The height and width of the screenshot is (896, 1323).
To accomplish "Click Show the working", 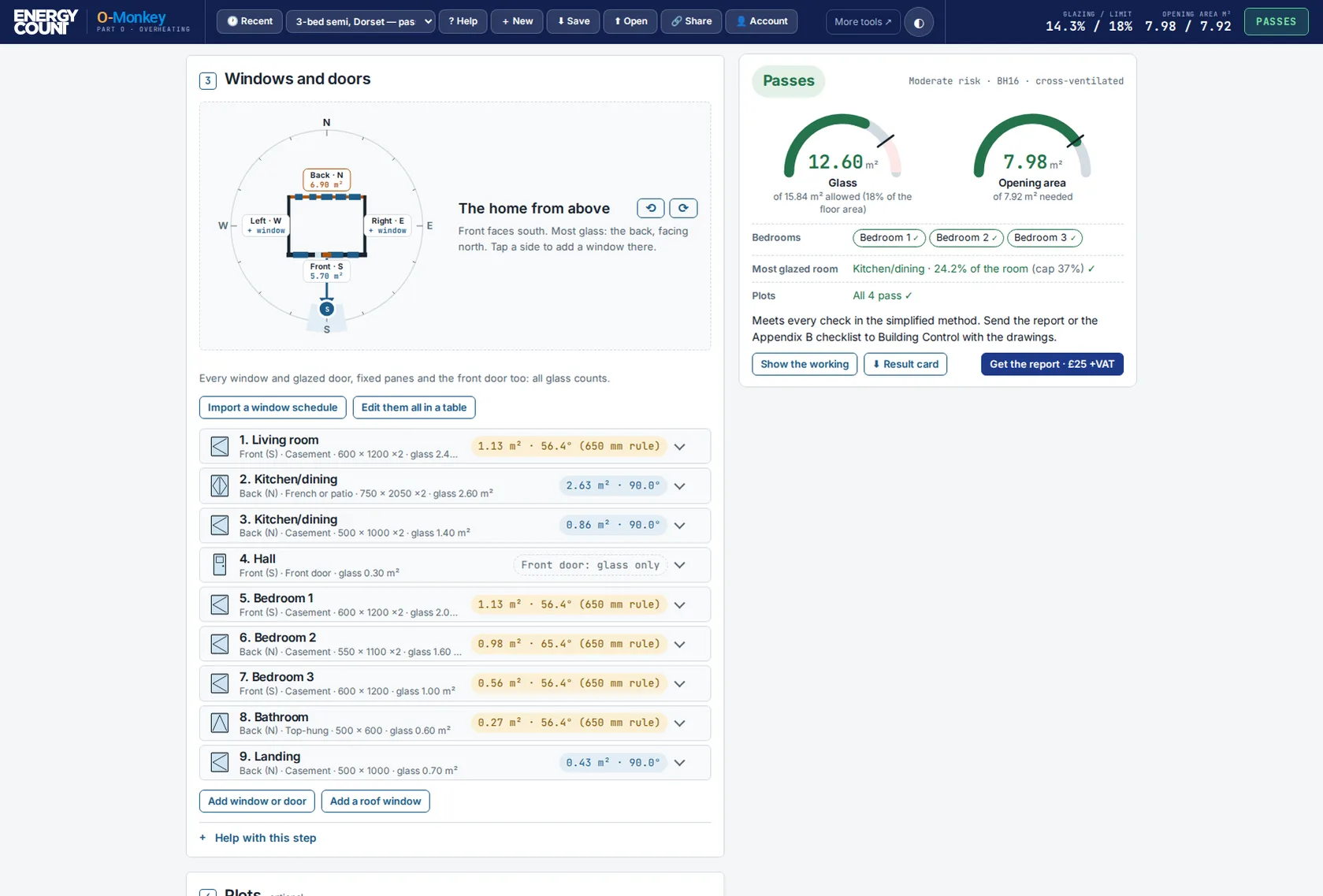I will click(805, 364).
